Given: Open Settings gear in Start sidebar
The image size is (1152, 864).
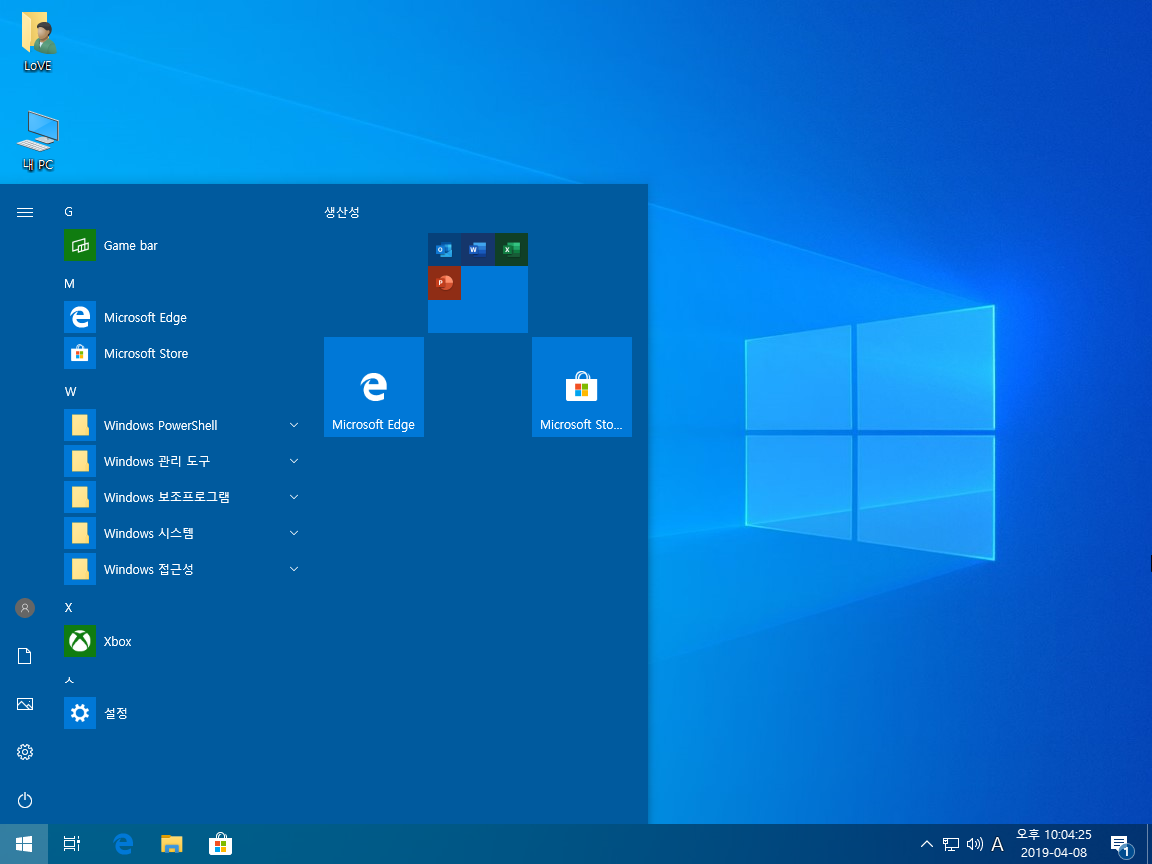Looking at the screenshot, I should click(x=25, y=752).
